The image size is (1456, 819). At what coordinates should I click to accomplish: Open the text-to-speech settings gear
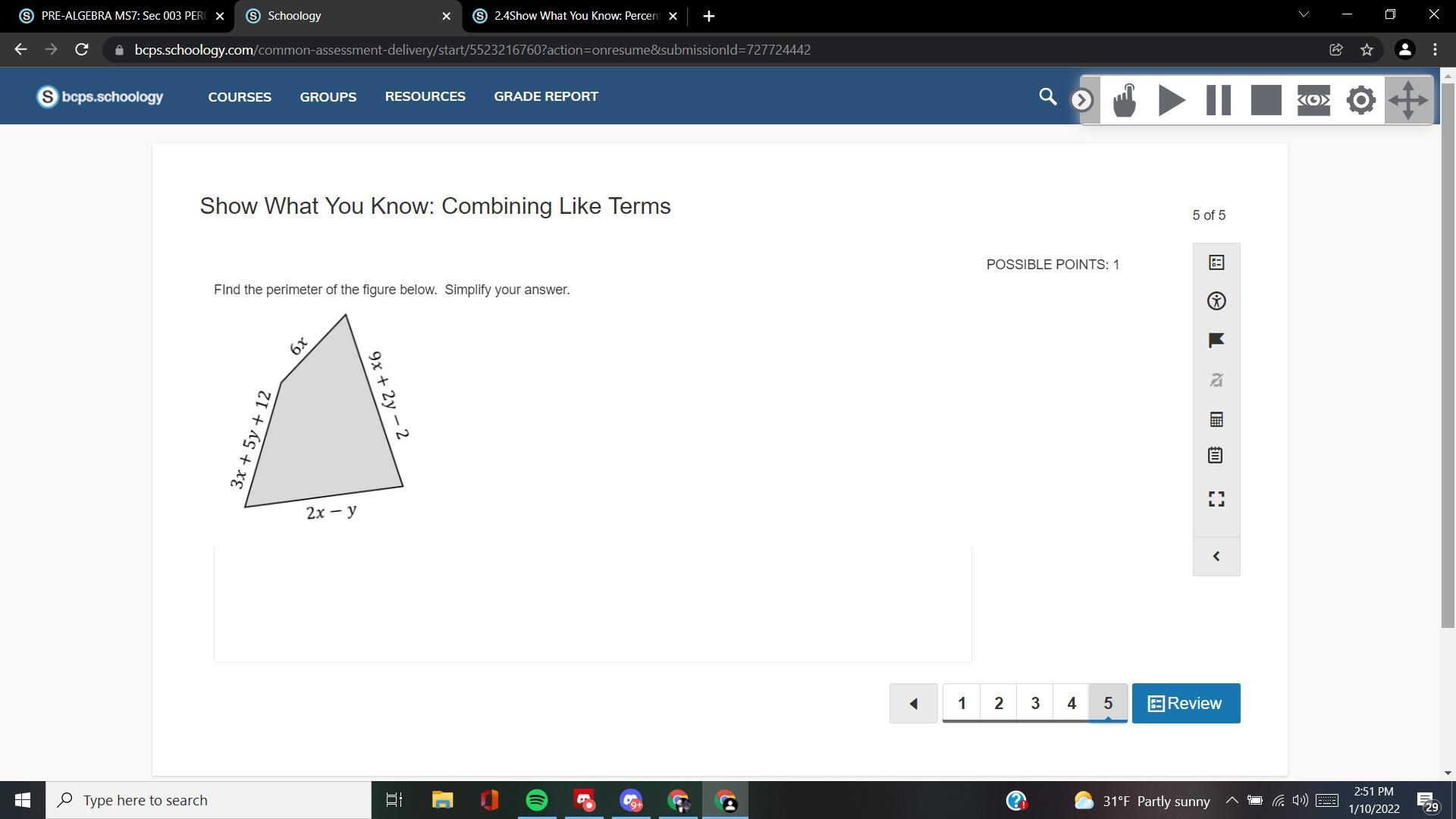(1360, 100)
